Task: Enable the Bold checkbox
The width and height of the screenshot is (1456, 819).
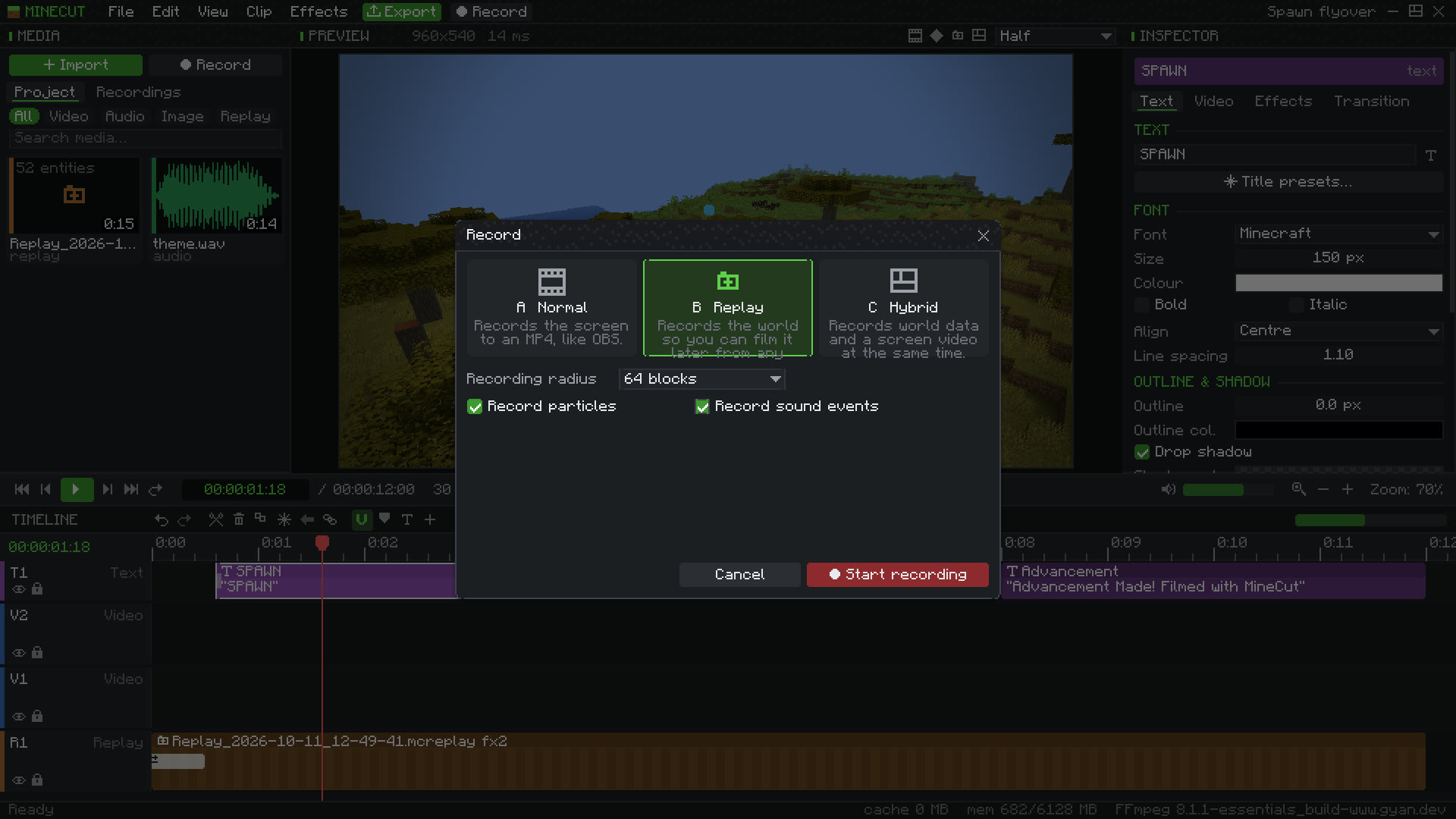Action: click(x=1142, y=305)
